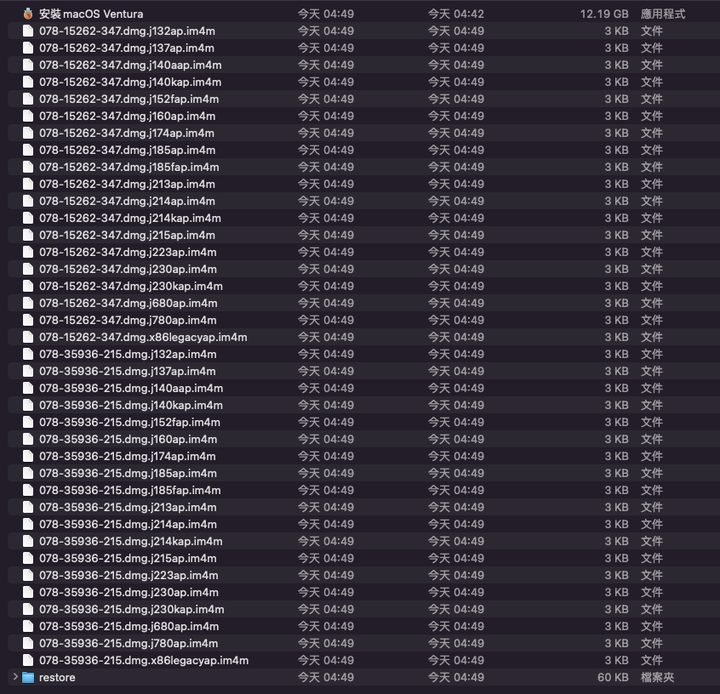Click the document icon of 078-35936-215.dmg.j132ap.im4m

click(x=28, y=354)
